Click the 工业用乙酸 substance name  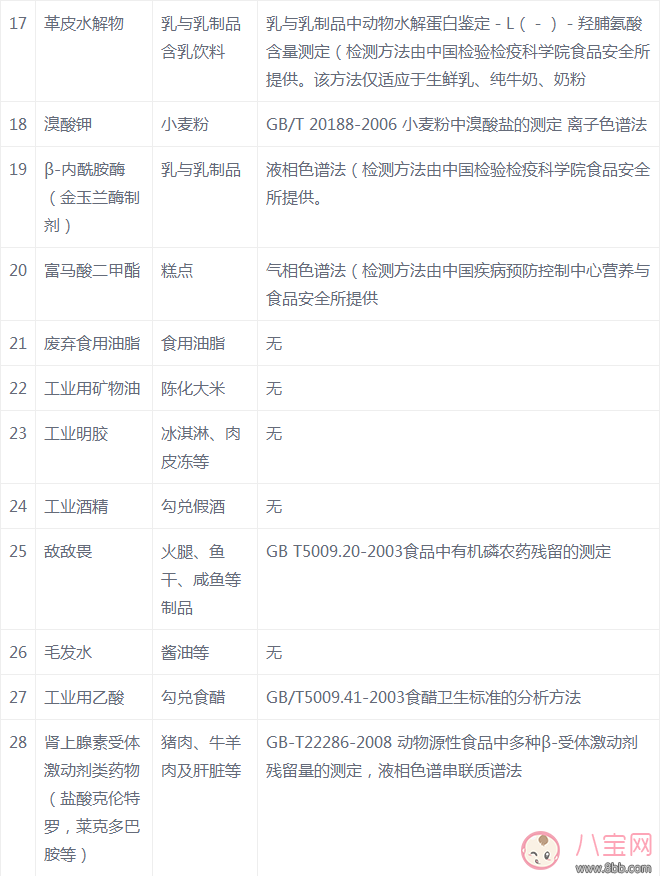tap(84, 697)
